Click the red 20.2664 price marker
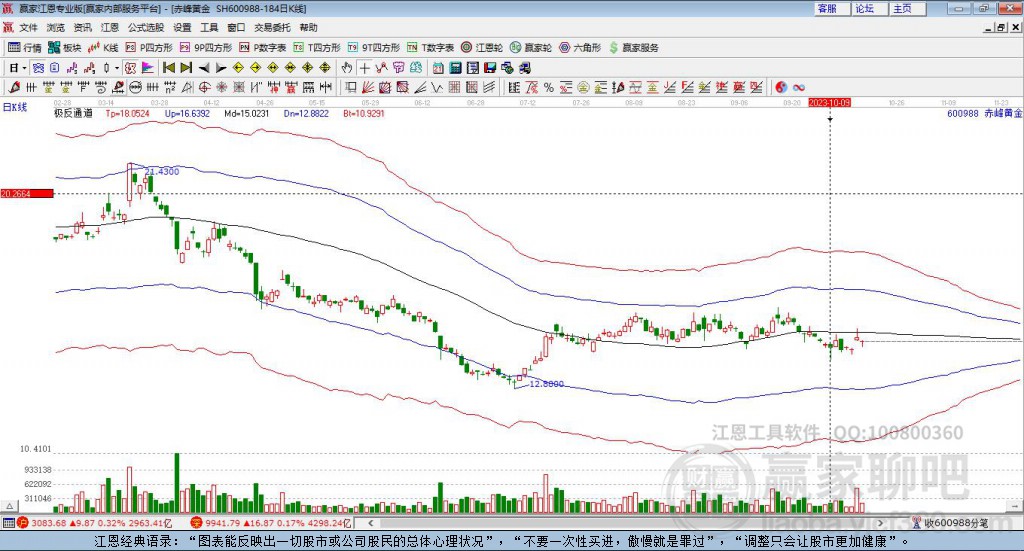1024x551 pixels. tap(27, 193)
